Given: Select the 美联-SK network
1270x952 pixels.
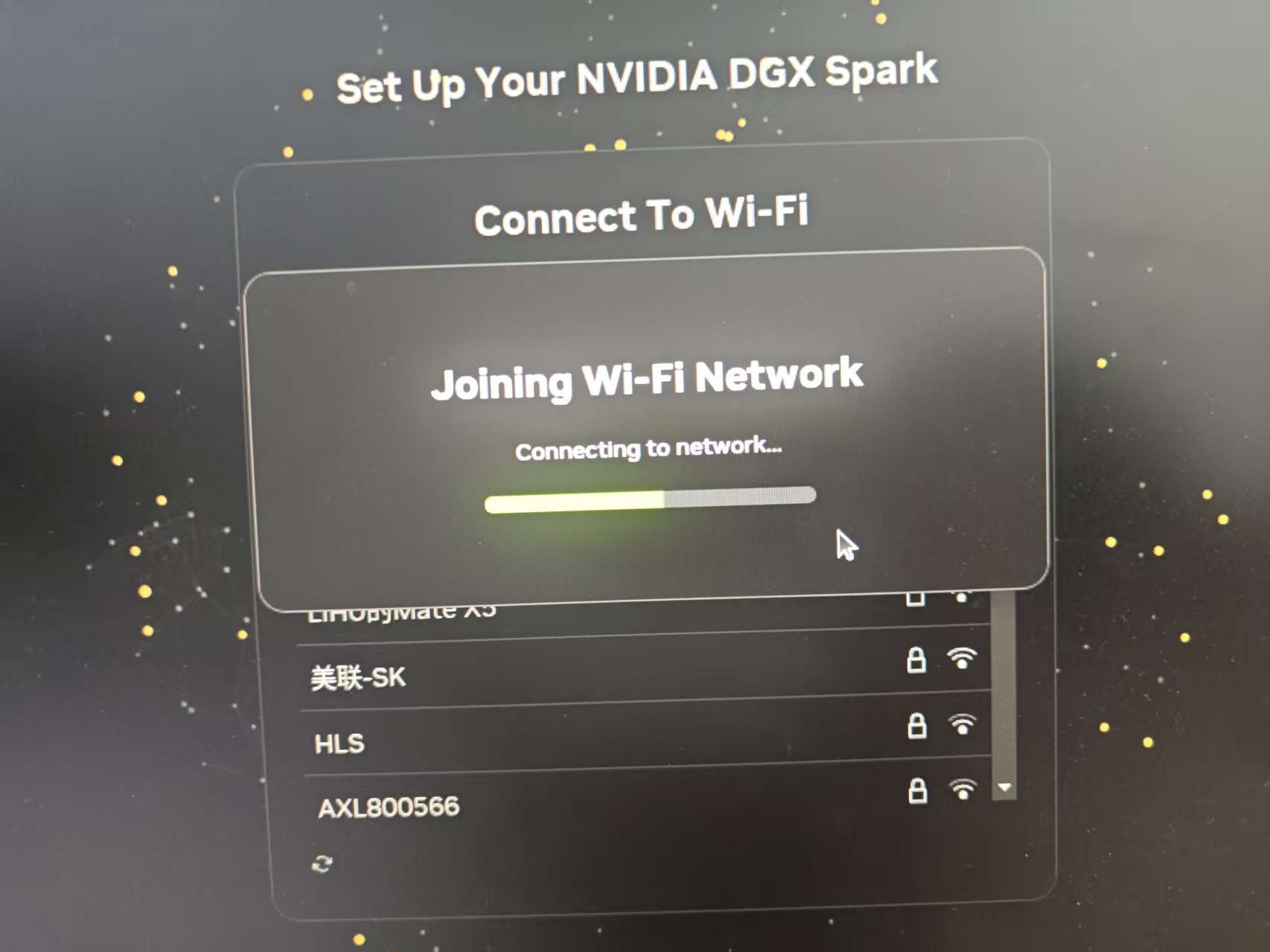Looking at the screenshot, I should point(644,669).
